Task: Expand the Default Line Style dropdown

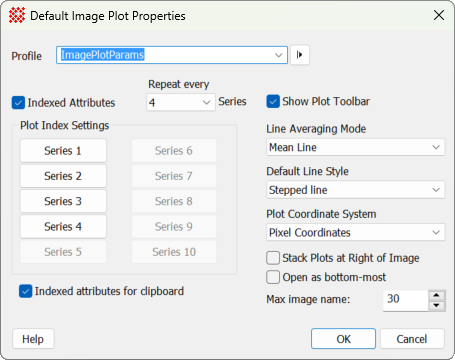Action: click(x=355, y=190)
